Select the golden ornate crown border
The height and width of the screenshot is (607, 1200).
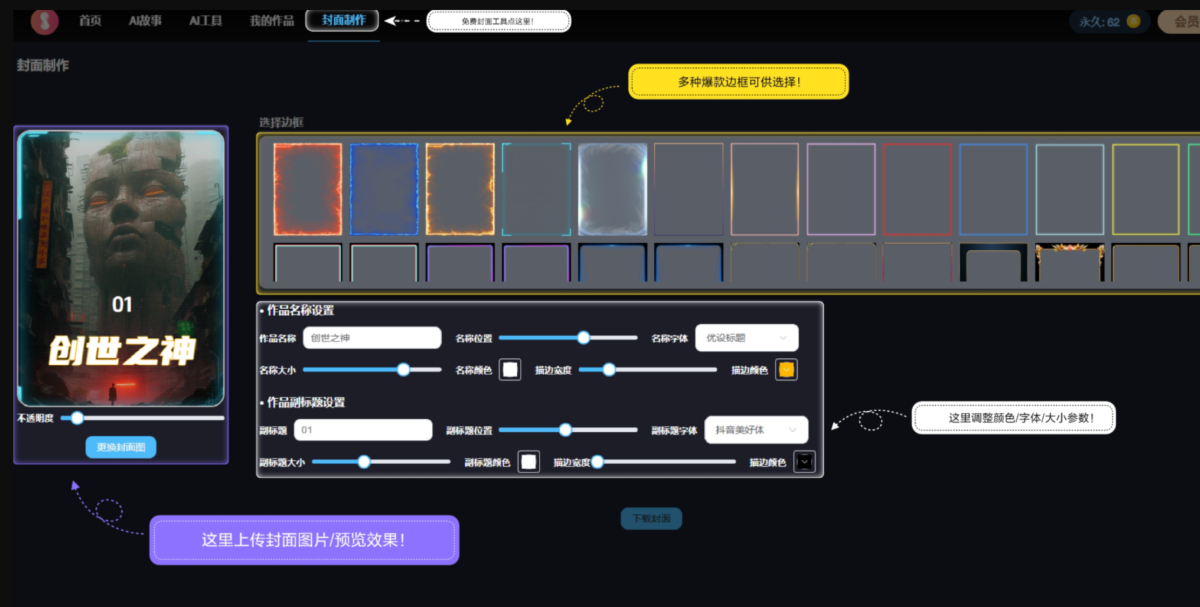[1069, 263]
